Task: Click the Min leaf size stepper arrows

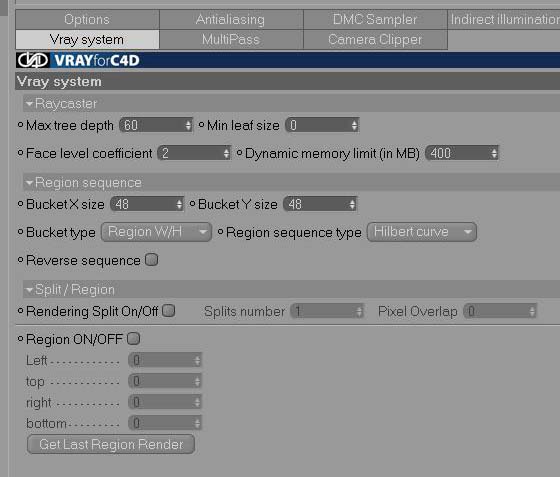Action: coord(354,125)
